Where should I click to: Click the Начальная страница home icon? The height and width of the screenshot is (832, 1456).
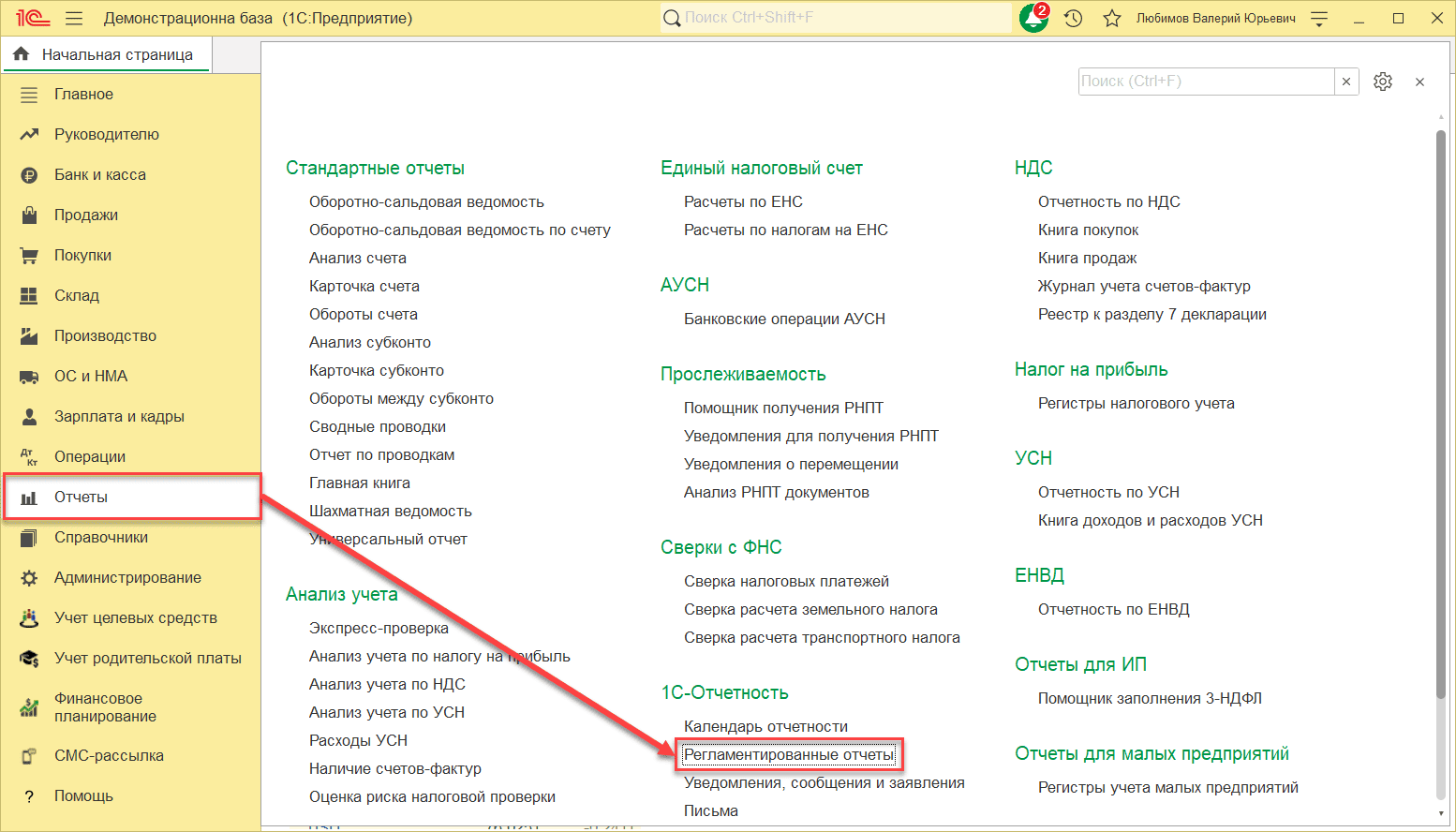pos(22,54)
